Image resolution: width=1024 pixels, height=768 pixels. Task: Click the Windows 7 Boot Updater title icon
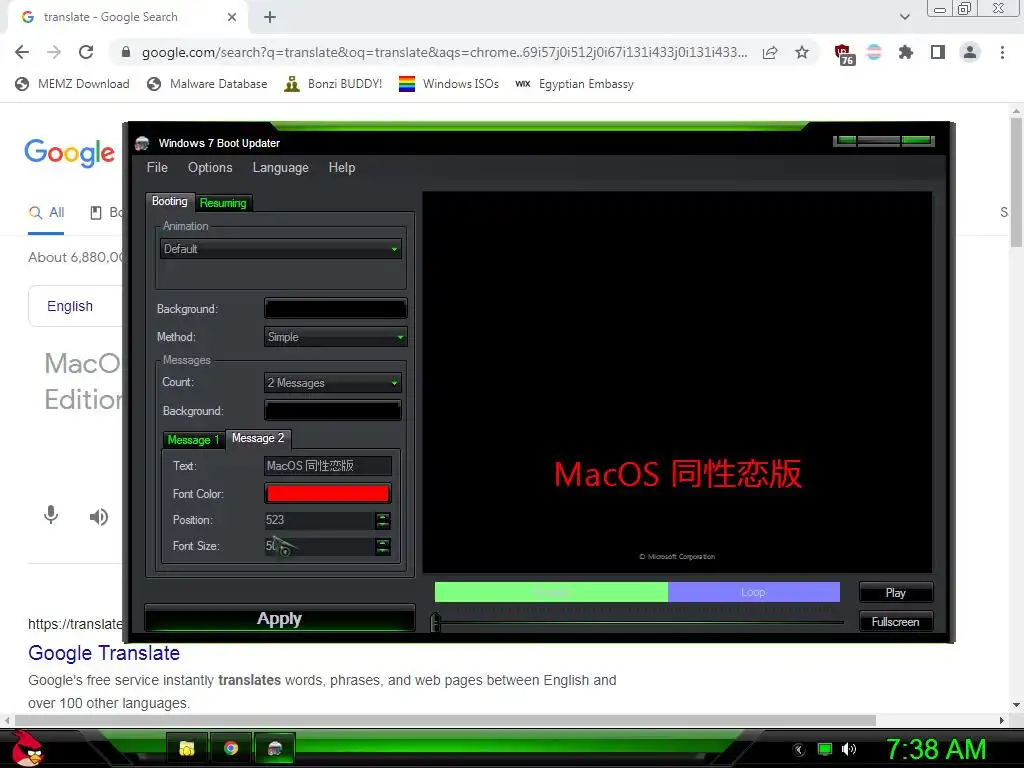pyautogui.click(x=142, y=143)
